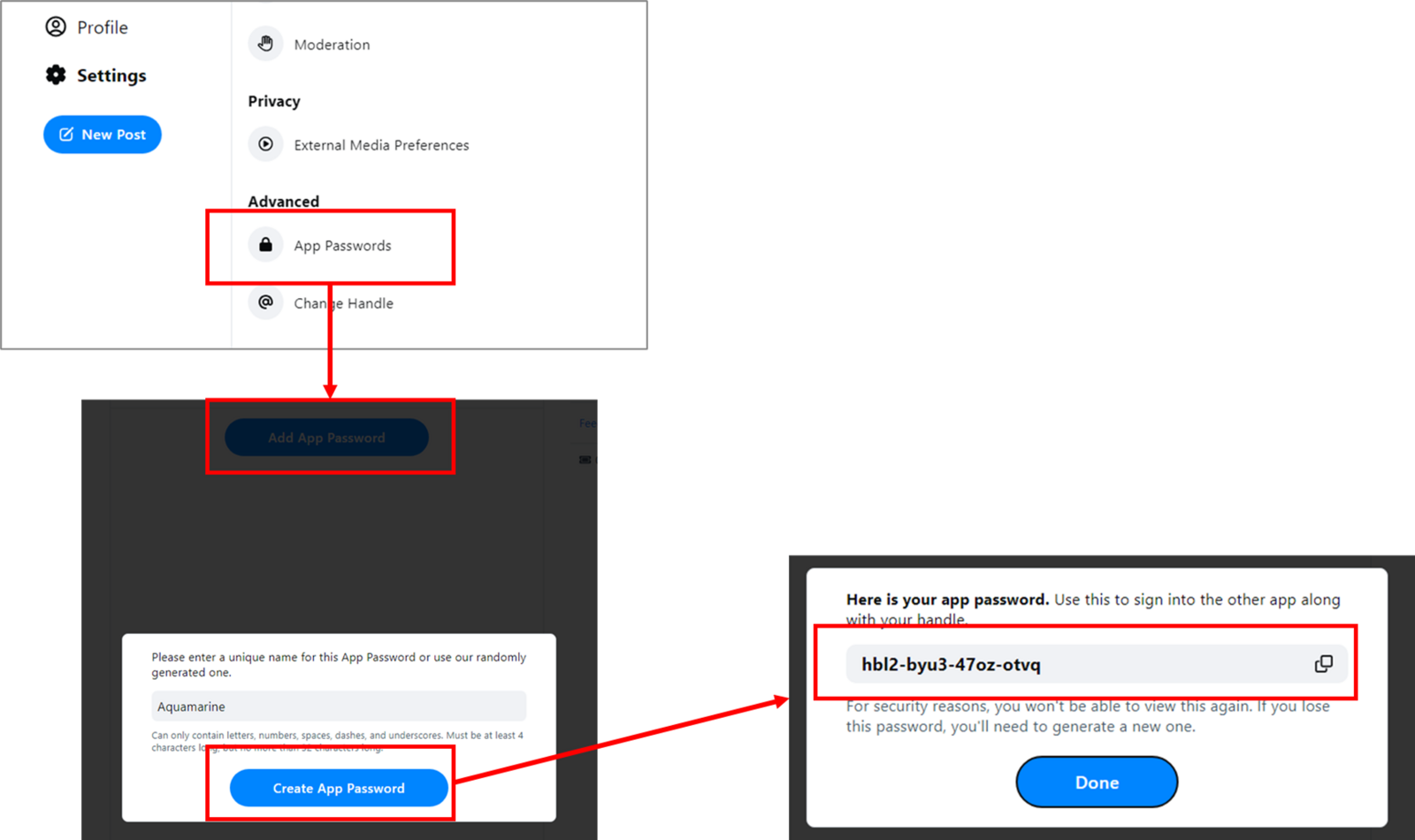The height and width of the screenshot is (840, 1415).
Task: Click the Done button
Action: (x=1097, y=783)
